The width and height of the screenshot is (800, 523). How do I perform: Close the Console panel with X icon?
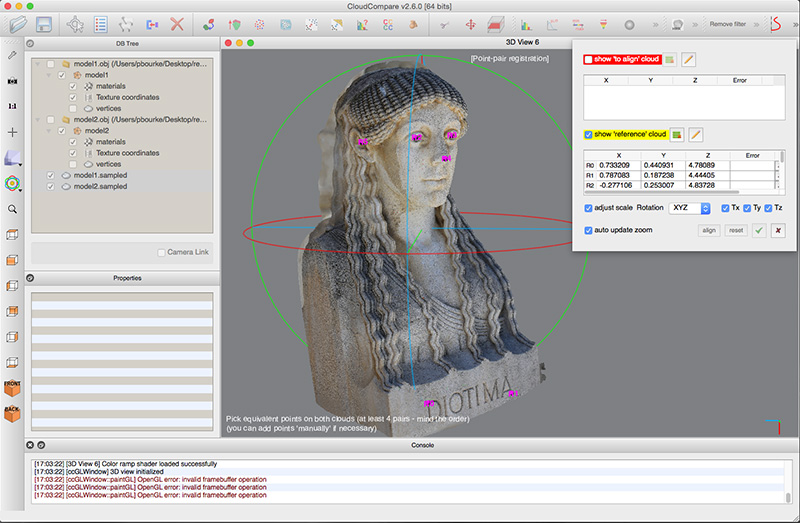click(30, 445)
